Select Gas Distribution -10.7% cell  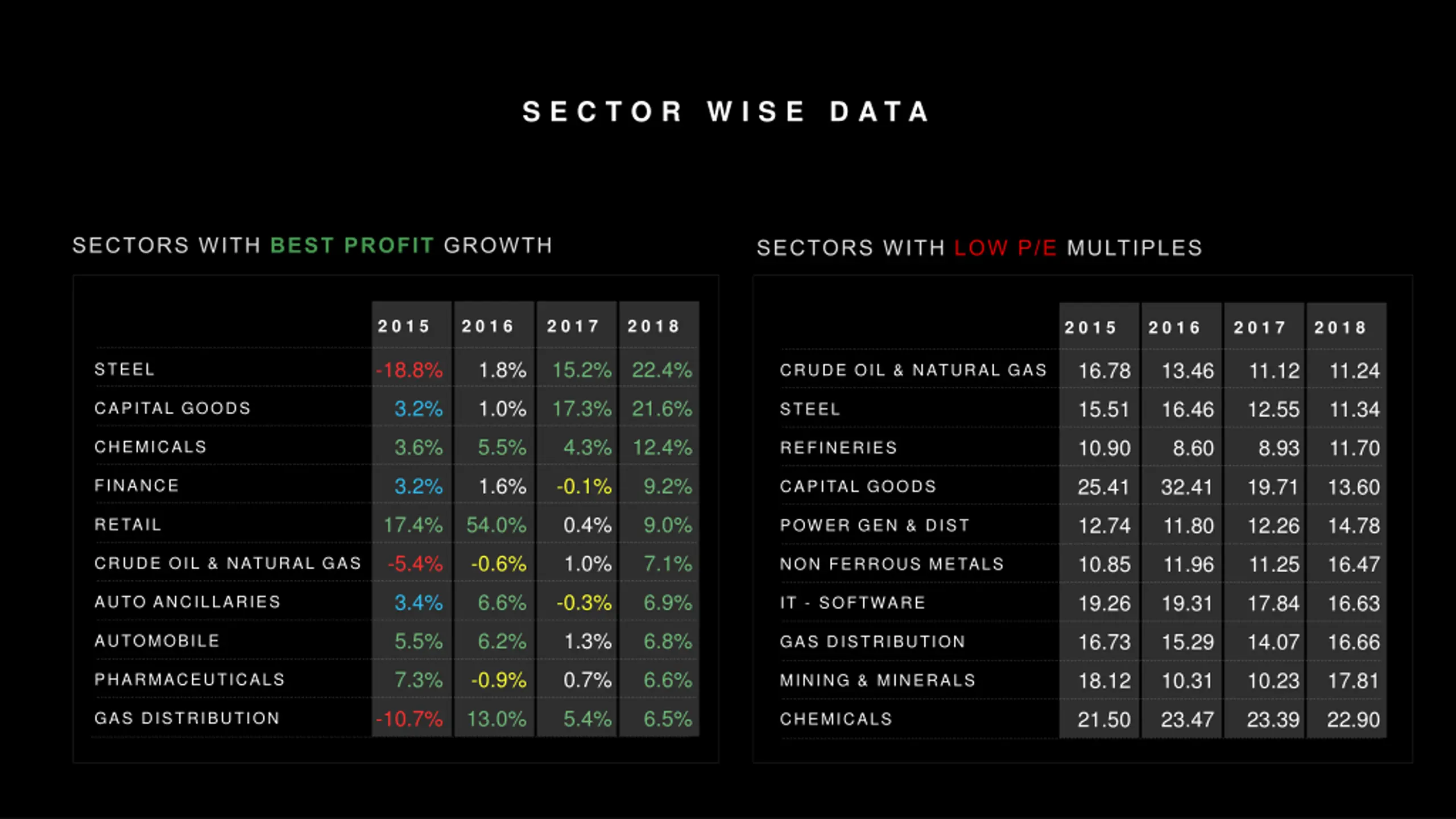tap(409, 719)
